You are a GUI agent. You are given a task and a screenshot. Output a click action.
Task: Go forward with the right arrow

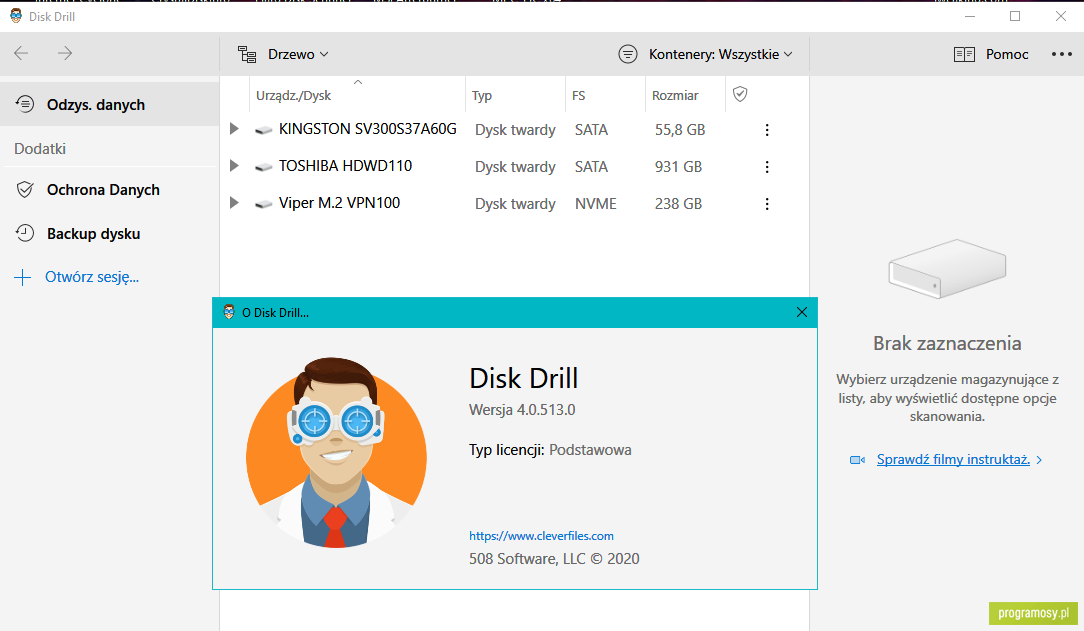click(x=65, y=53)
